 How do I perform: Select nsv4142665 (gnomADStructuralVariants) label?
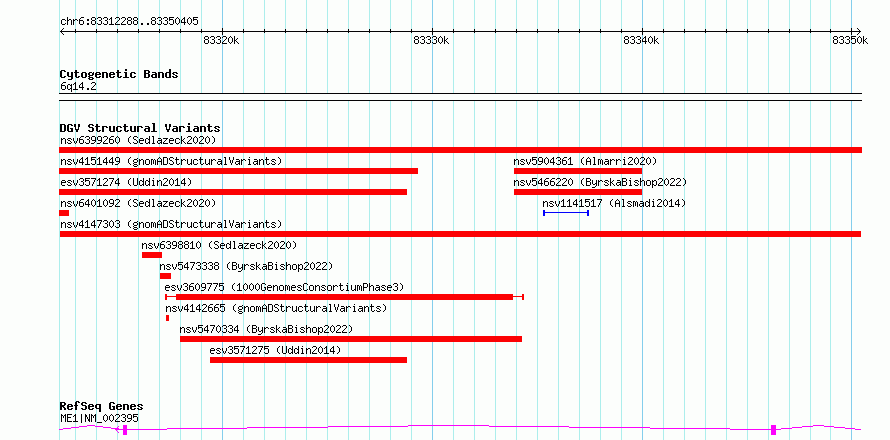point(276,308)
